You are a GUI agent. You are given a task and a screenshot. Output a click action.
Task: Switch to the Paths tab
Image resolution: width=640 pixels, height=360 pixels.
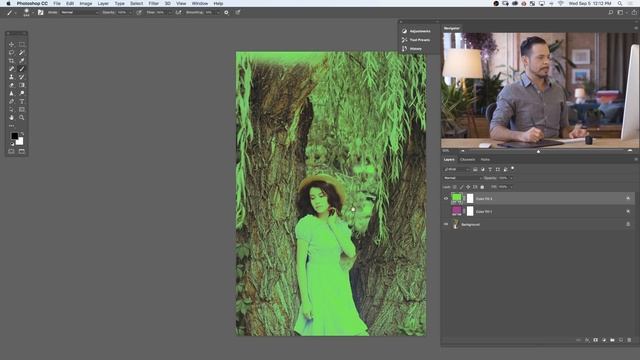pos(485,160)
